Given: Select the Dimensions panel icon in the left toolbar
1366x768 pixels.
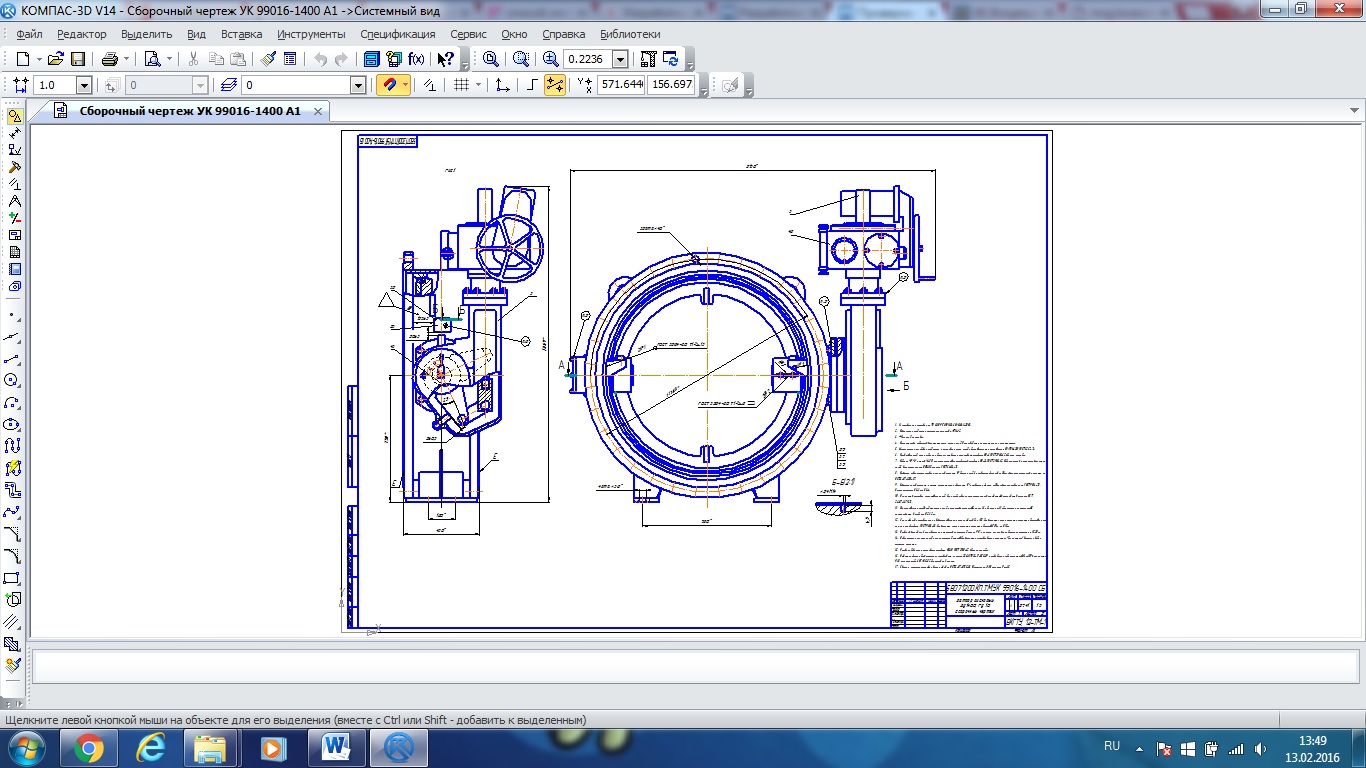Looking at the screenshot, I should pos(14,133).
